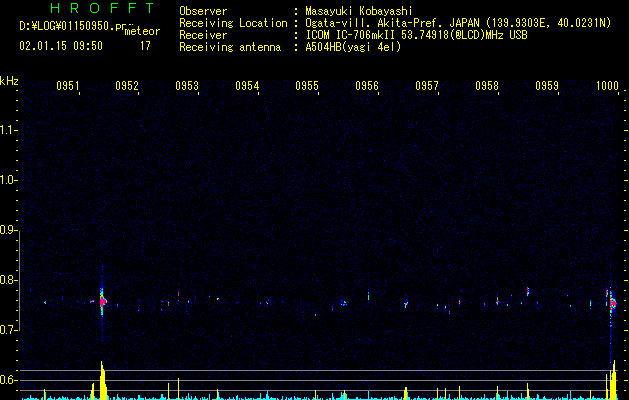Click the 0957 time marker
The width and height of the screenshot is (629, 400).
pyautogui.click(x=427, y=86)
